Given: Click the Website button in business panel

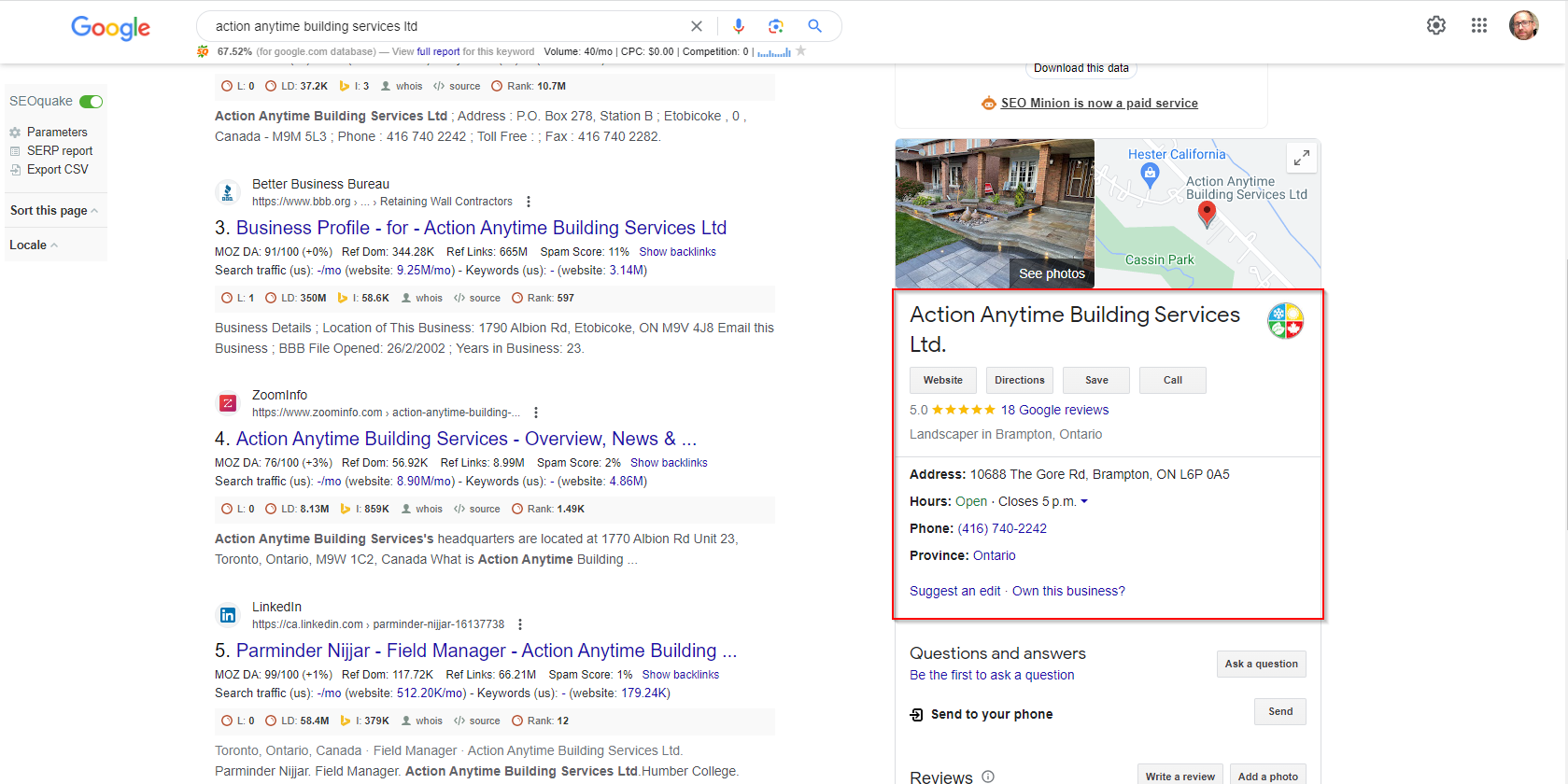Looking at the screenshot, I should 943,381.
